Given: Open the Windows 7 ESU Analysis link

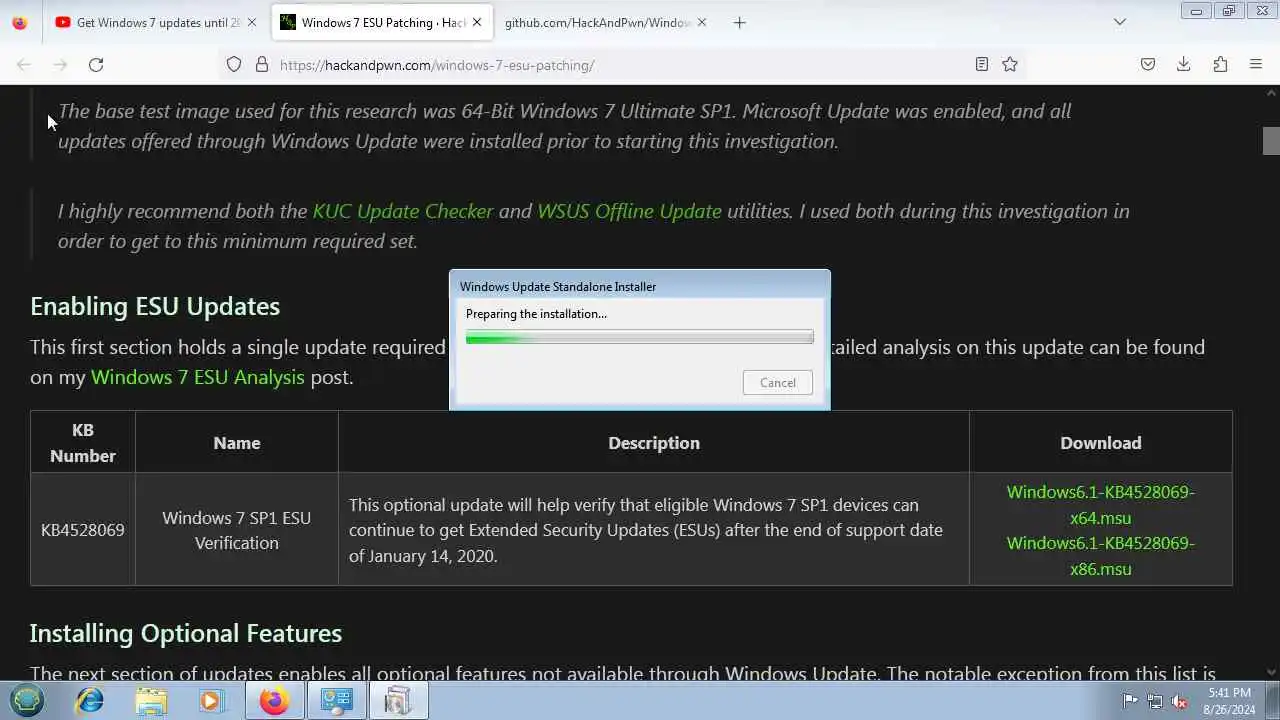Looking at the screenshot, I should (198, 377).
